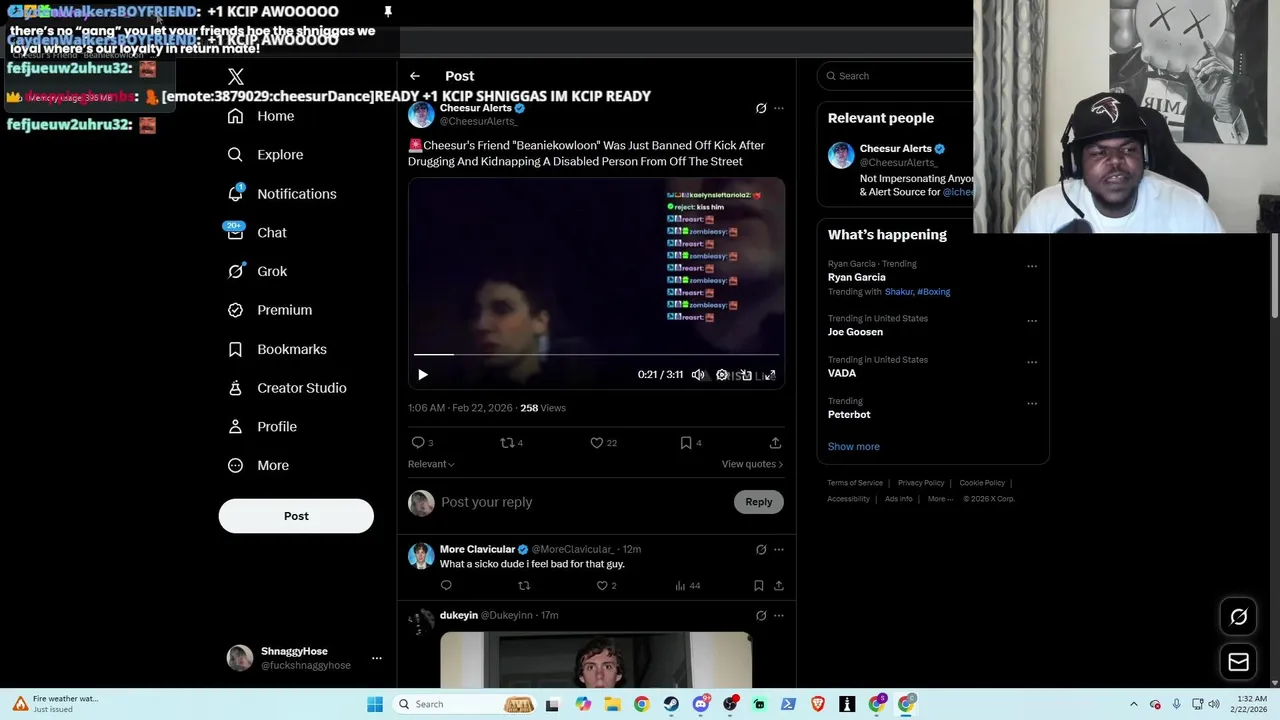Expand the More sidebar menu
This screenshot has width=1280, height=720.
point(259,465)
